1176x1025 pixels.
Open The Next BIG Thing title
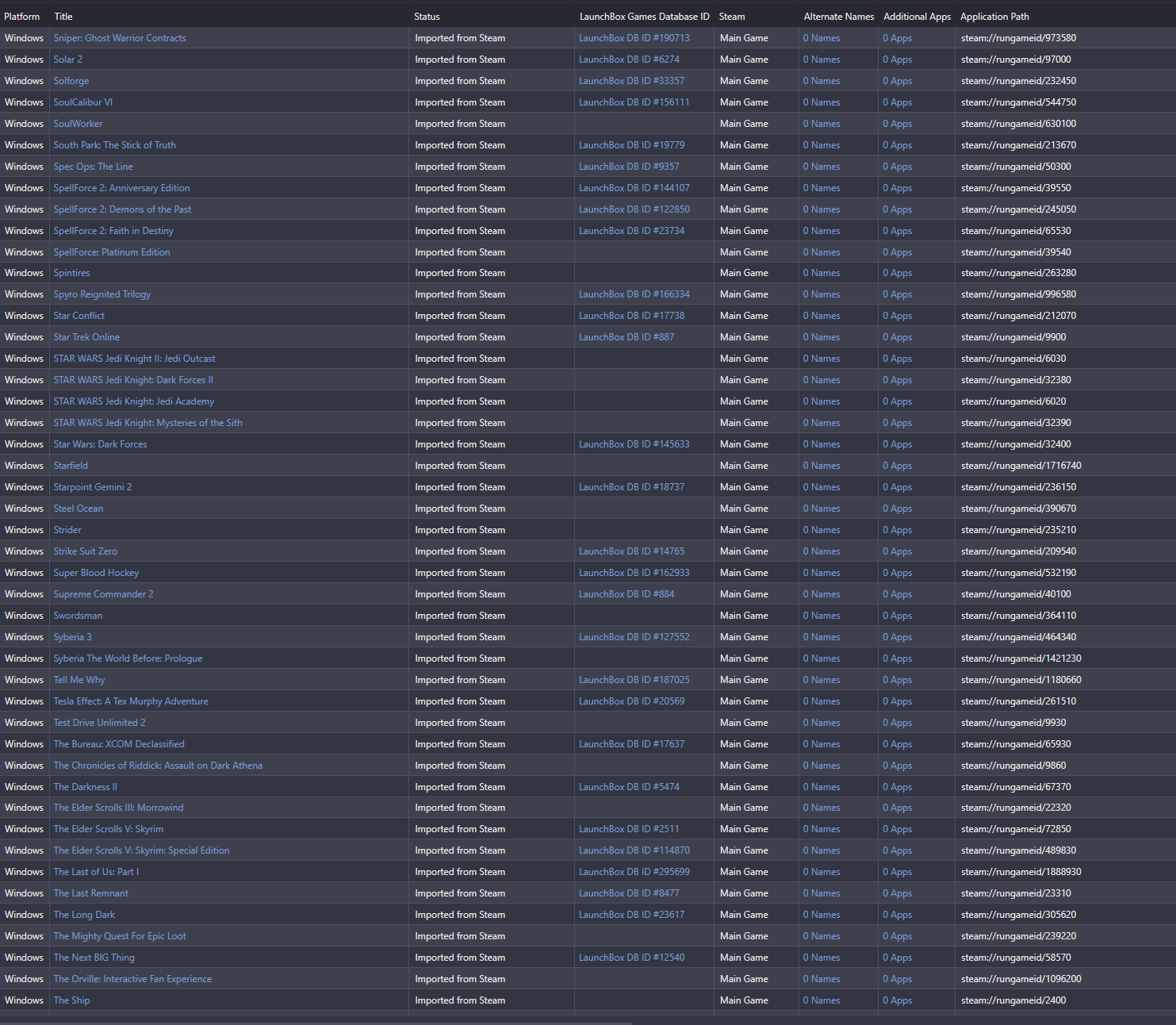(94, 958)
